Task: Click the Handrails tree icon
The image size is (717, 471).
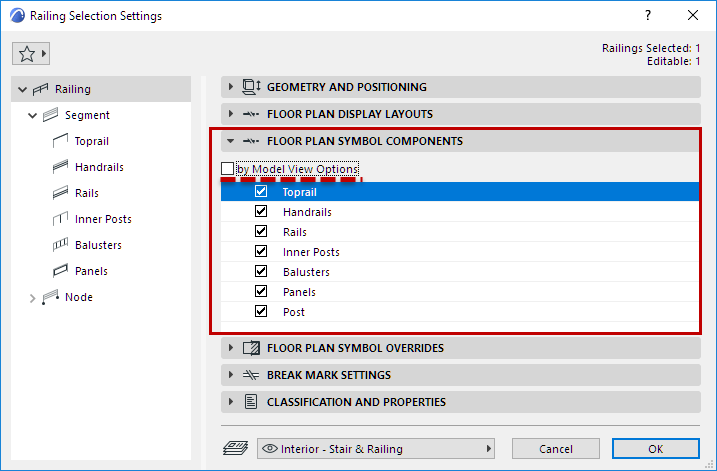Action: (58, 167)
